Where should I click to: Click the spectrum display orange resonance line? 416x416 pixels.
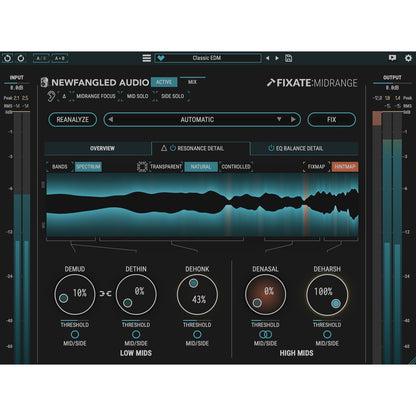click(305, 205)
